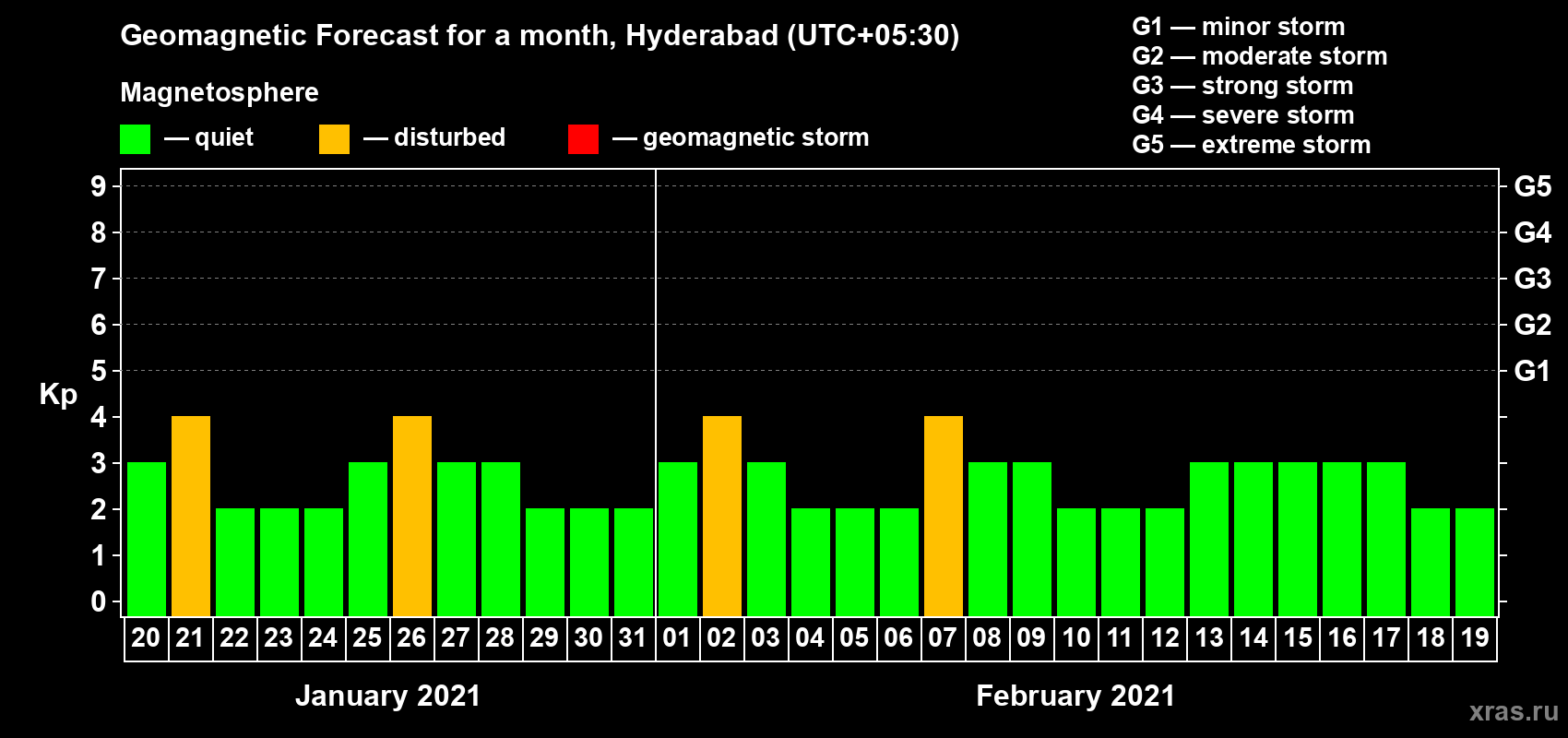Click the G2 label on the right axis
This screenshot has height=738, width=1568.
click(x=1533, y=325)
